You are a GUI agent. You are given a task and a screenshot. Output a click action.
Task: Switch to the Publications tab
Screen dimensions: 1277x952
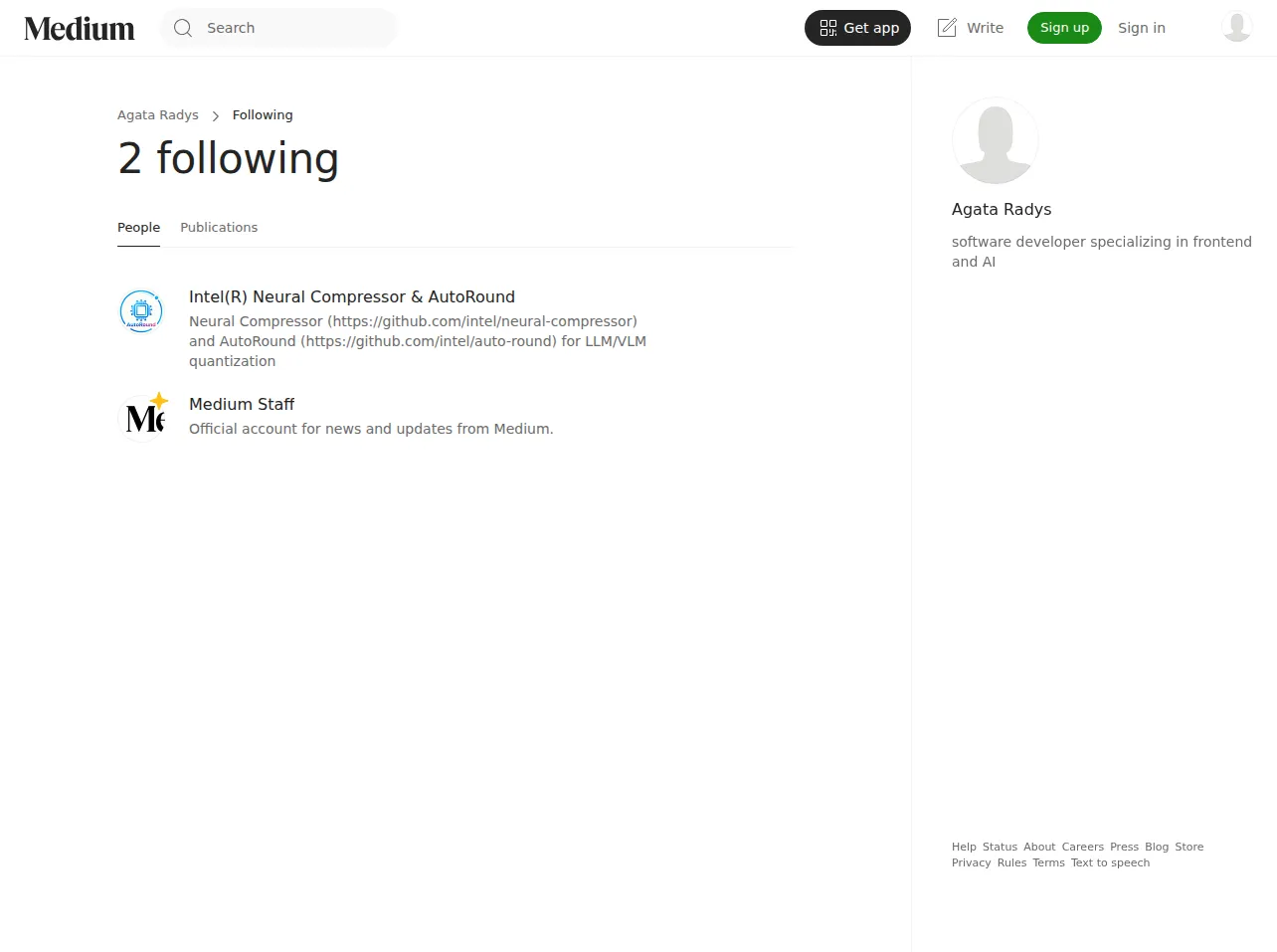pyautogui.click(x=219, y=227)
